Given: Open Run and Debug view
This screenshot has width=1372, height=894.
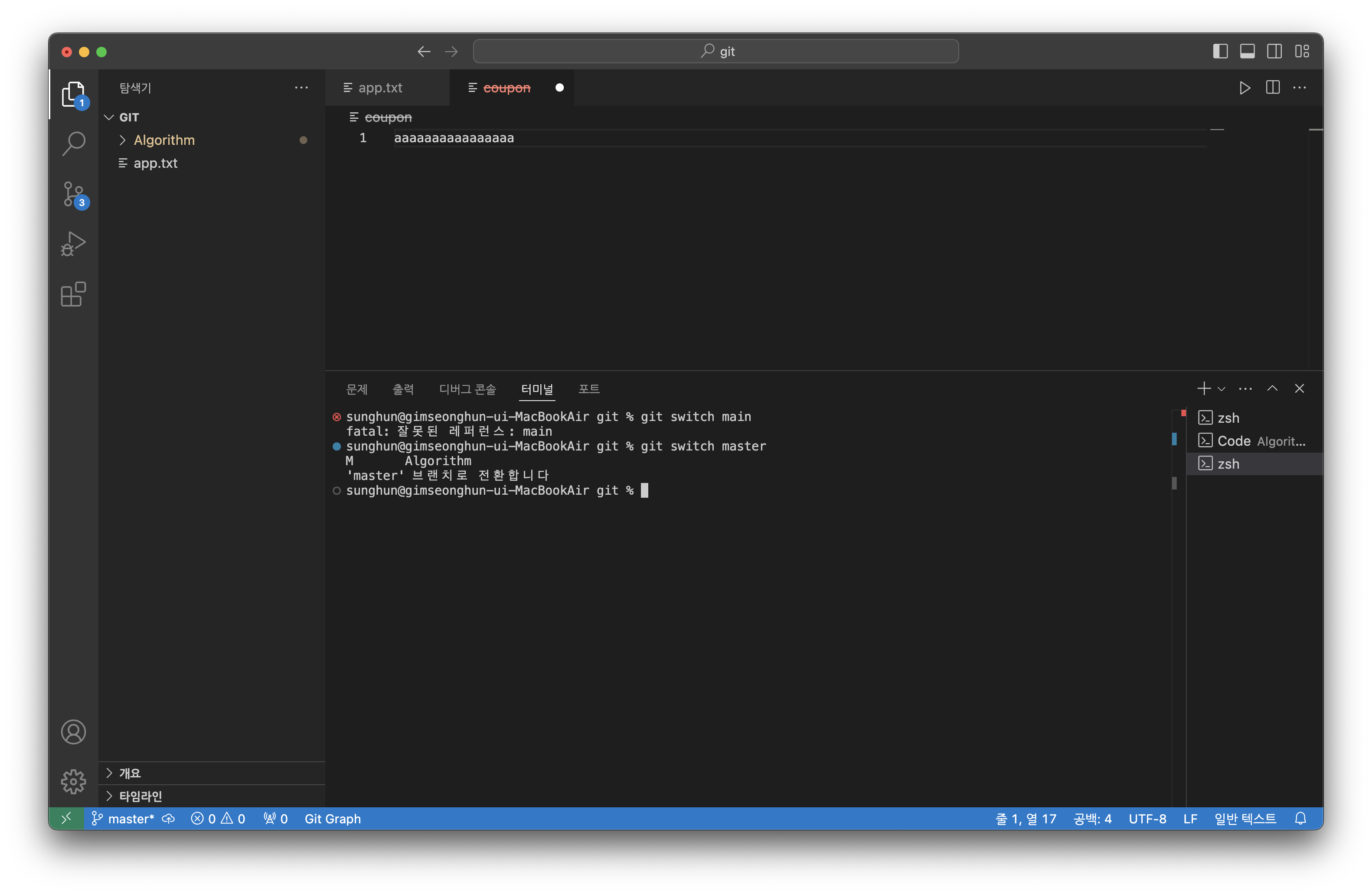Looking at the screenshot, I should click(x=74, y=244).
